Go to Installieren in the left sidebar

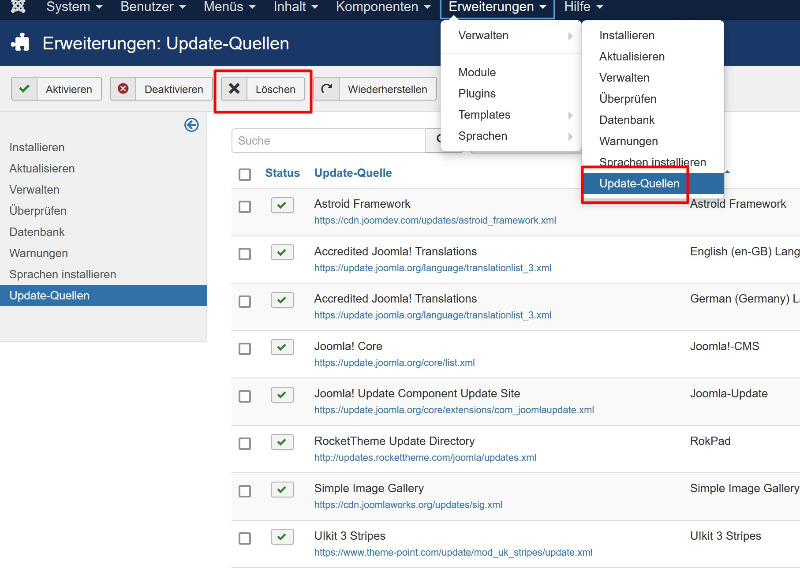(x=37, y=147)
